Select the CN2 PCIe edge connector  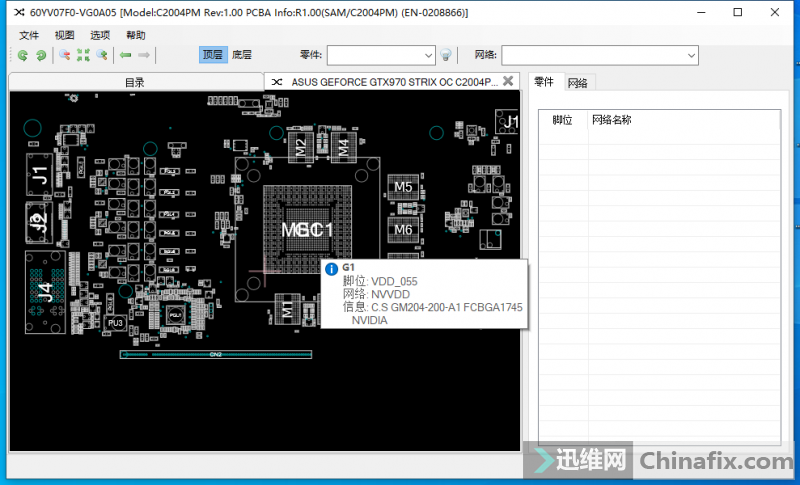[216, 354]
